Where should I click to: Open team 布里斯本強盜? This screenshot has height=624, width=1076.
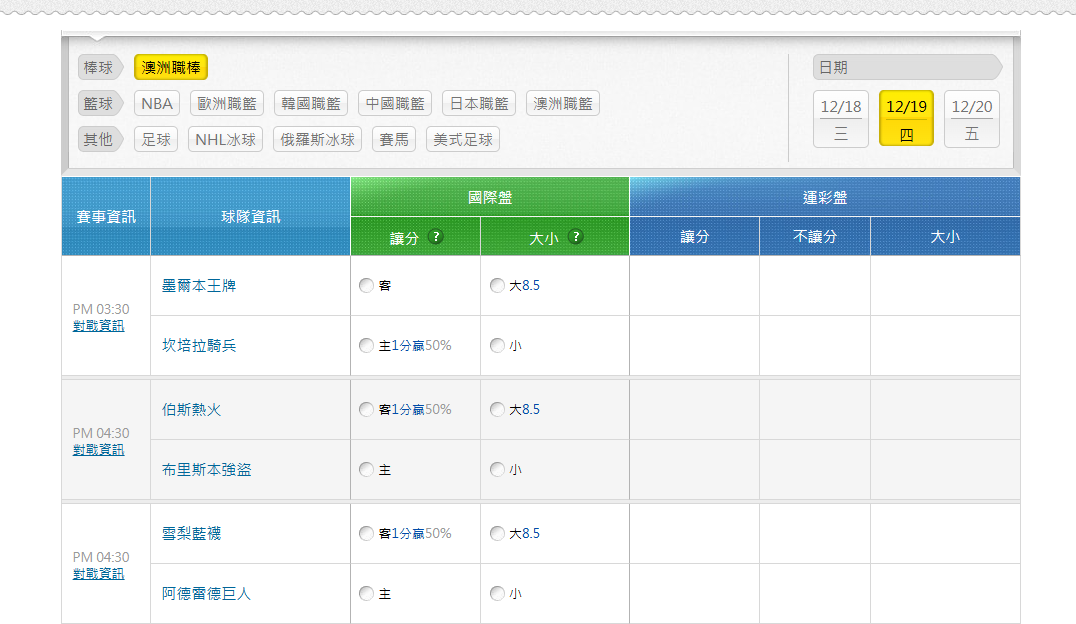click(x=207, y=470)
